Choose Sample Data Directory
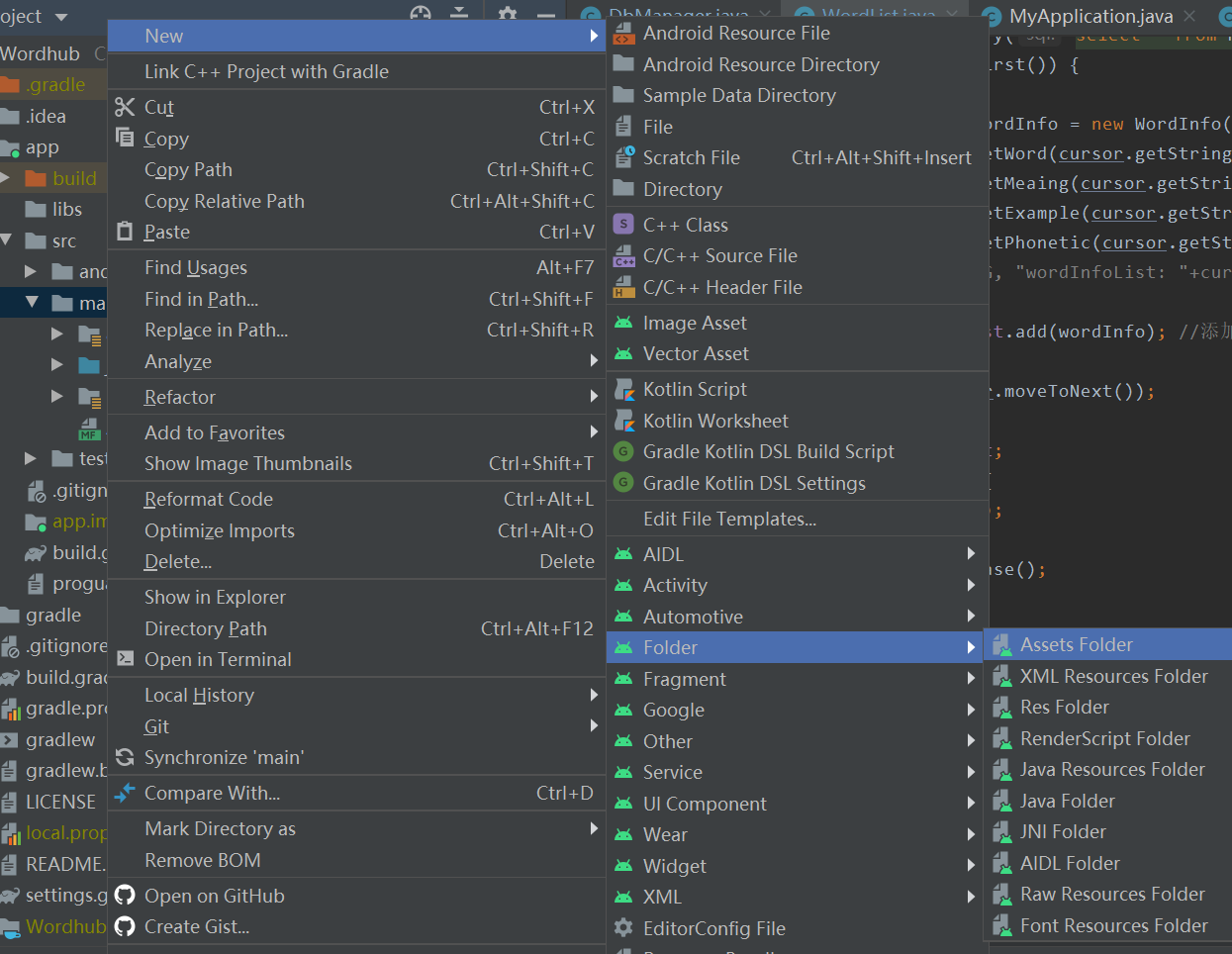1232x954 pixels. (797, 95)
